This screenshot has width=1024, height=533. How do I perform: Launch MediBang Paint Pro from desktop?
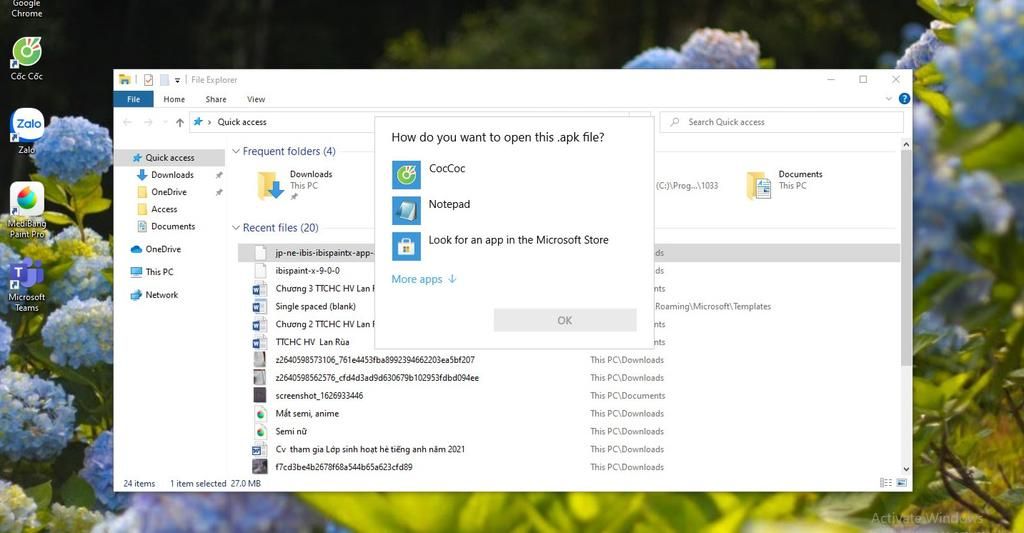coord(27,210)
